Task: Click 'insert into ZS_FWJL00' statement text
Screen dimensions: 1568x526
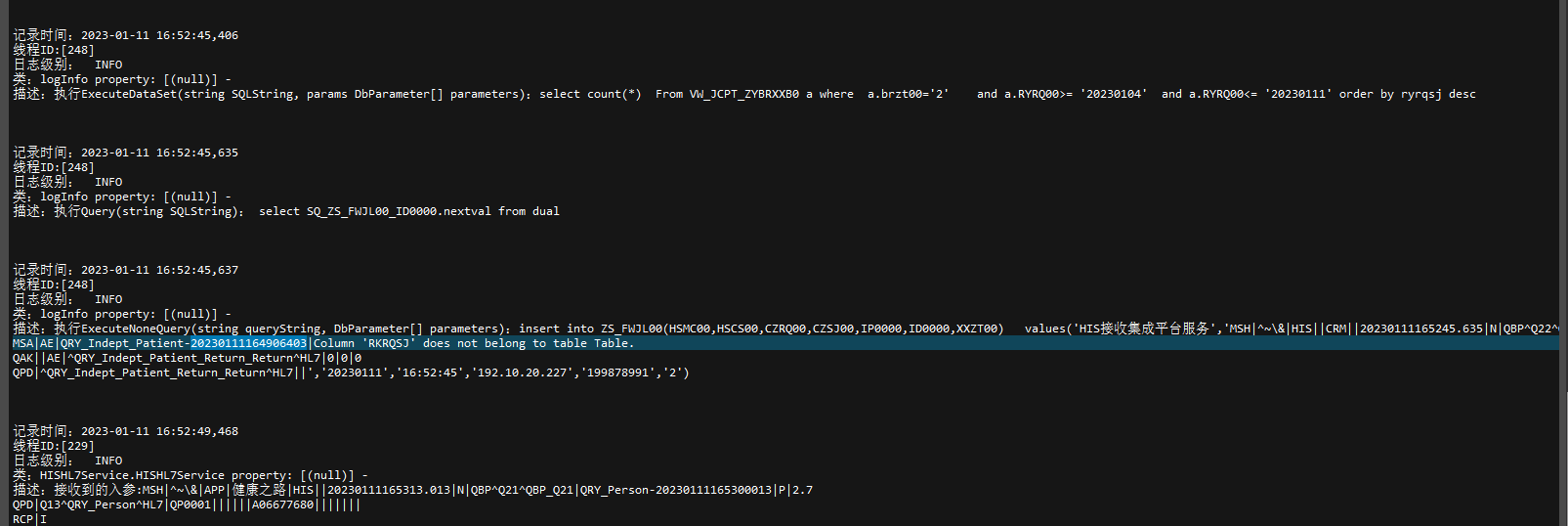Action: (591, 329)
